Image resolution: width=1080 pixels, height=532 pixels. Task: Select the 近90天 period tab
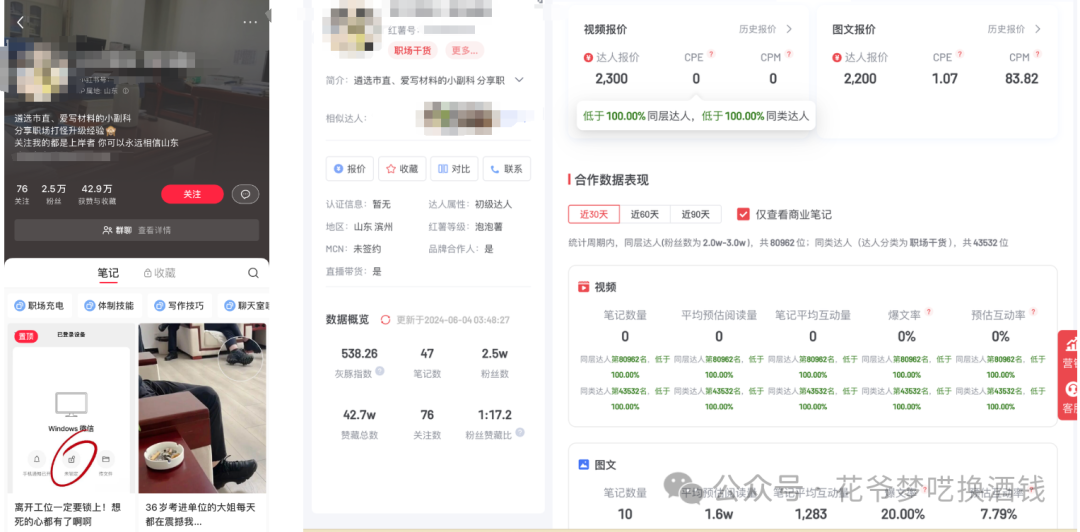tap(696, 214)
